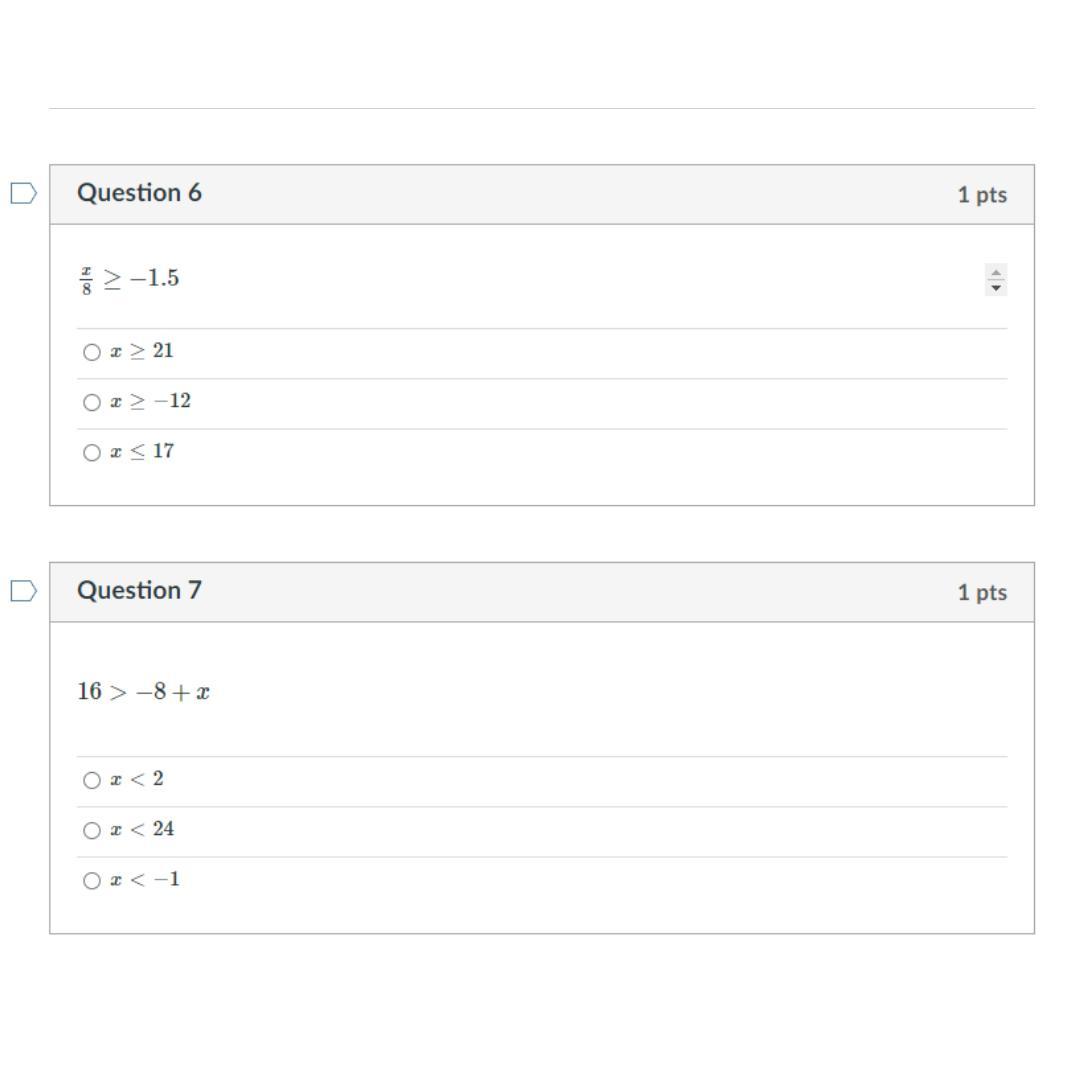
Task: Click the 16 > −8 + x equation
Action: tap(143, 692)
